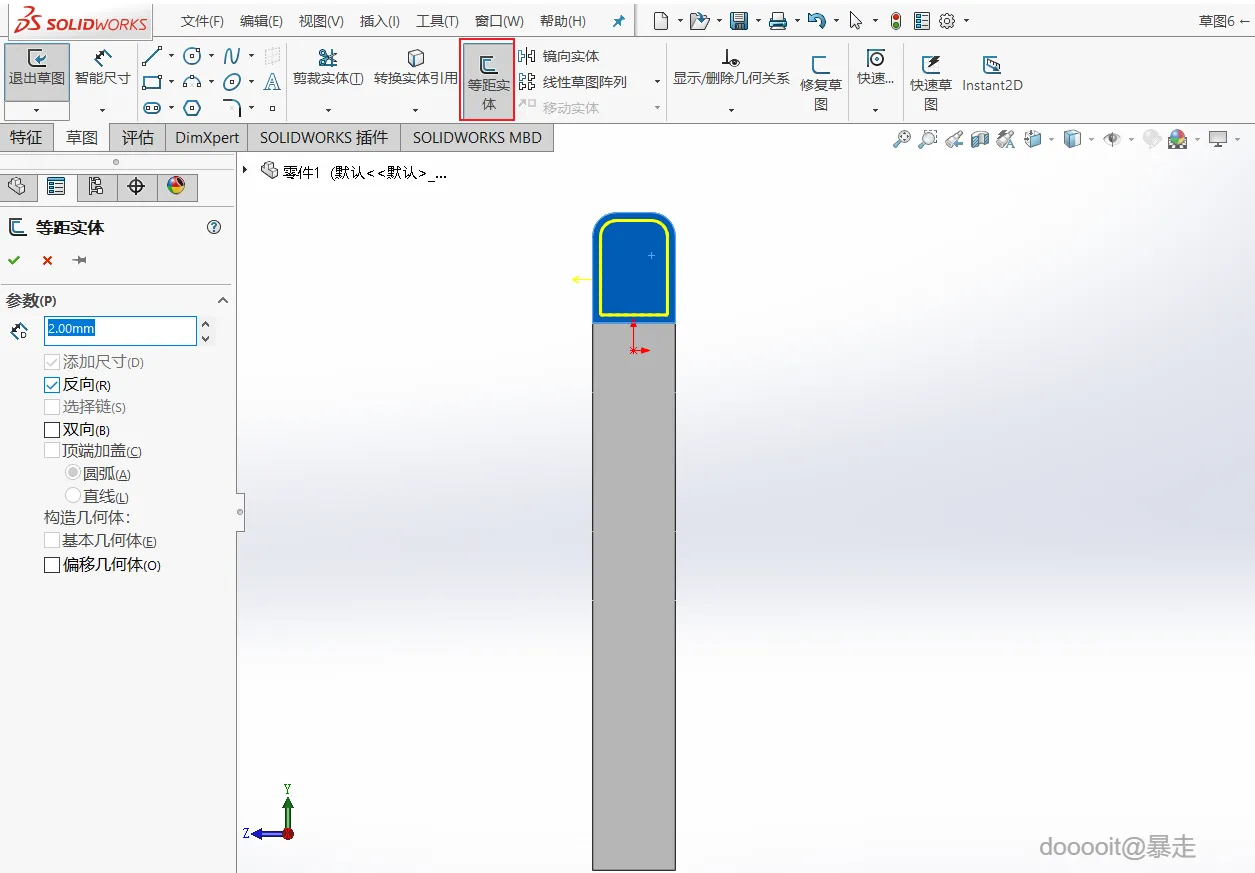Enable the Bi-directional (双向) checkbox

(x=53, y=430)
